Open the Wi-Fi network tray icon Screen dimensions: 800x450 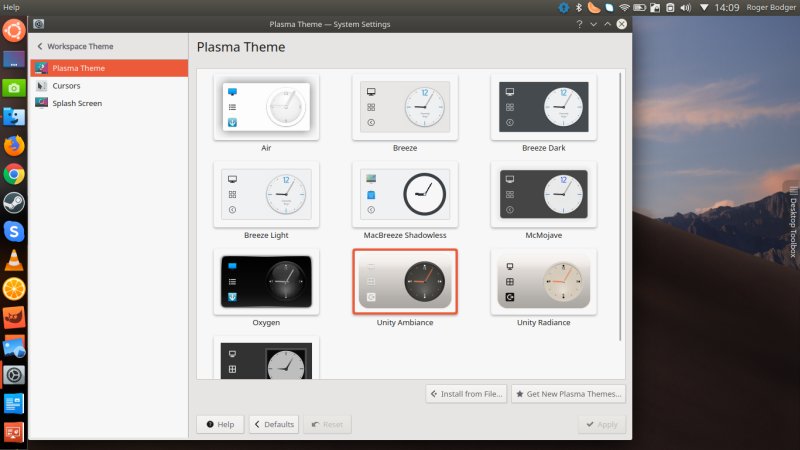pyautogui.click(x=624, y=8)
